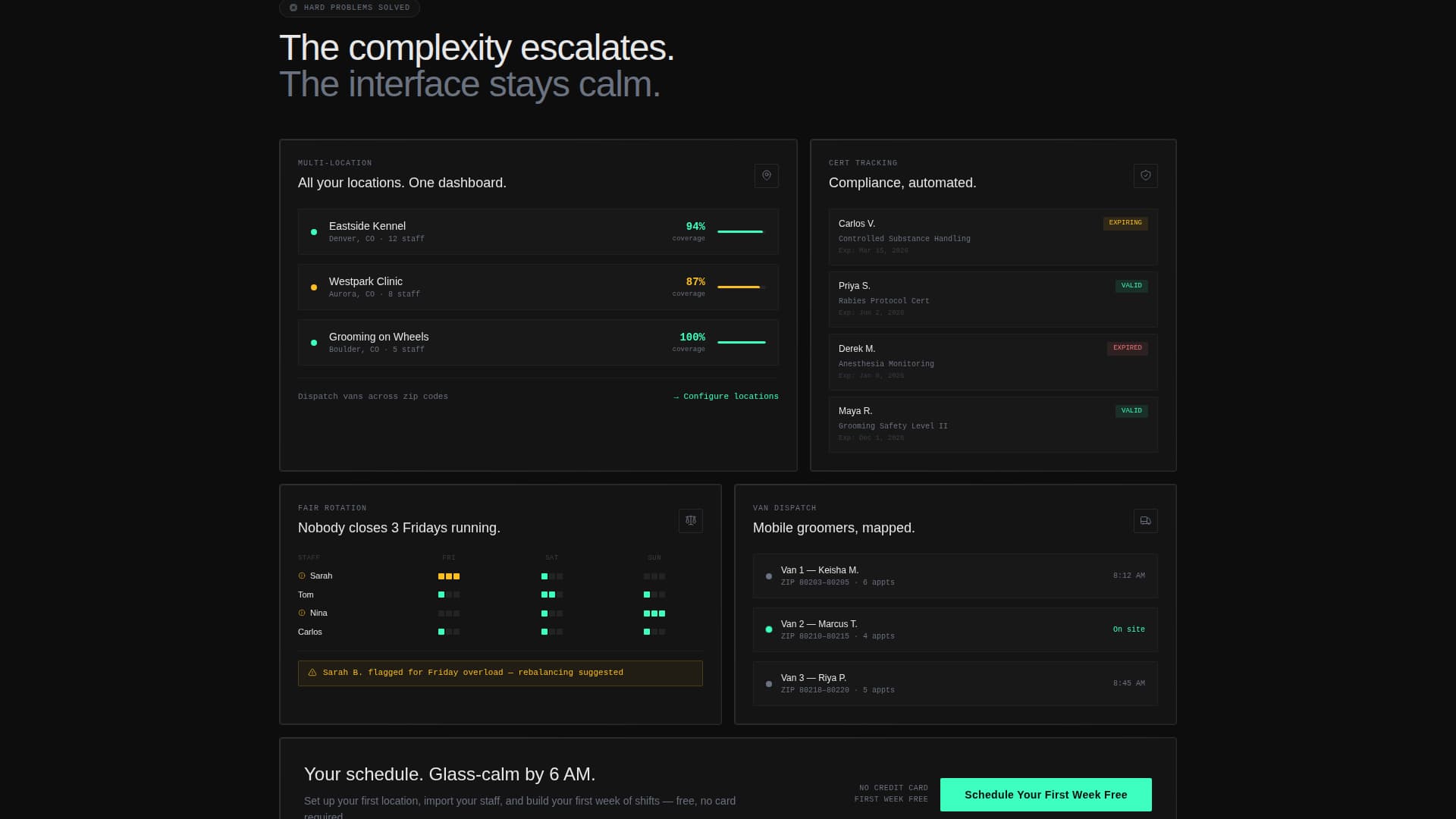1456x819 pixels.
Task: Click the VALID tag on Maya R.
Action: [x=1131, y=411]
